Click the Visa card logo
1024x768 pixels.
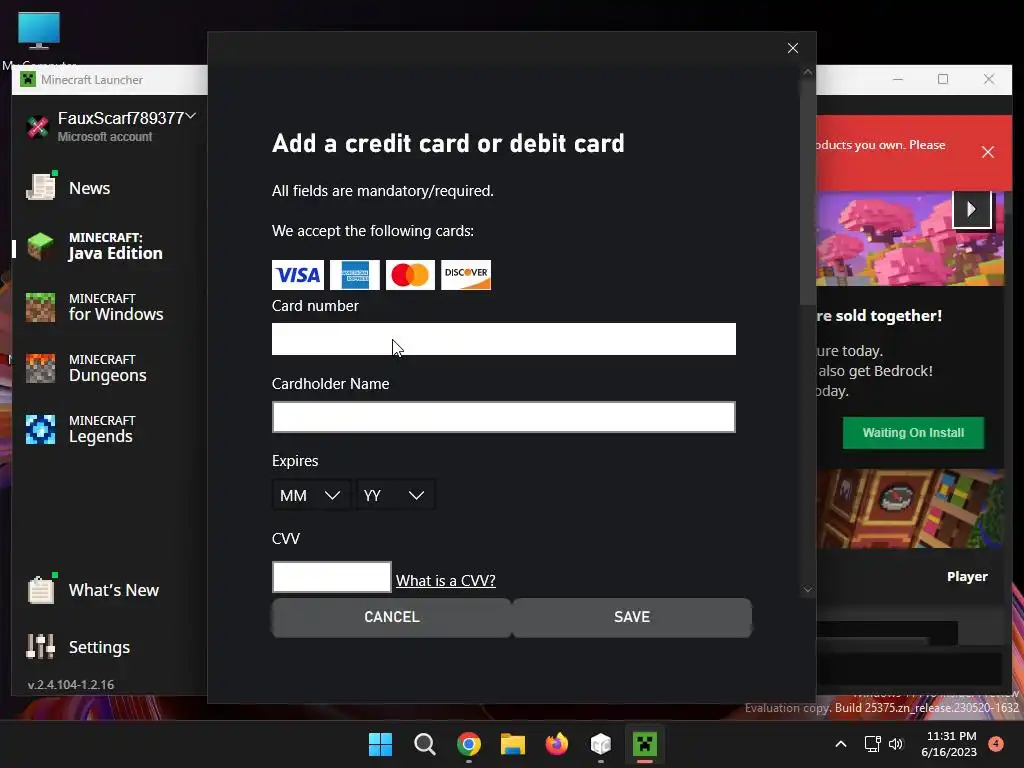tap(298, 275)
